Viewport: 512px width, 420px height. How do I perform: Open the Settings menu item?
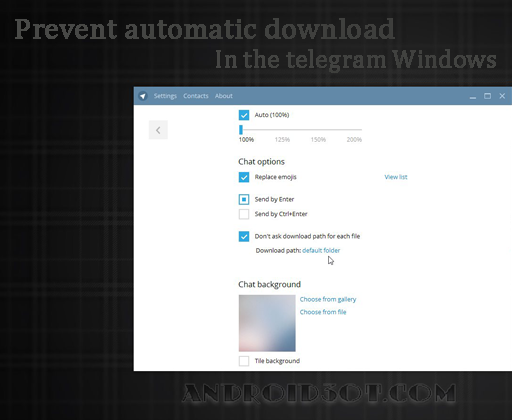pyautogui.click(x=165, y=96)
